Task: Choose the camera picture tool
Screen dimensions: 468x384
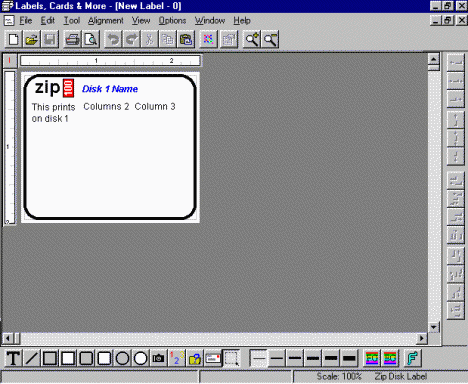Action: coord(159,359)
